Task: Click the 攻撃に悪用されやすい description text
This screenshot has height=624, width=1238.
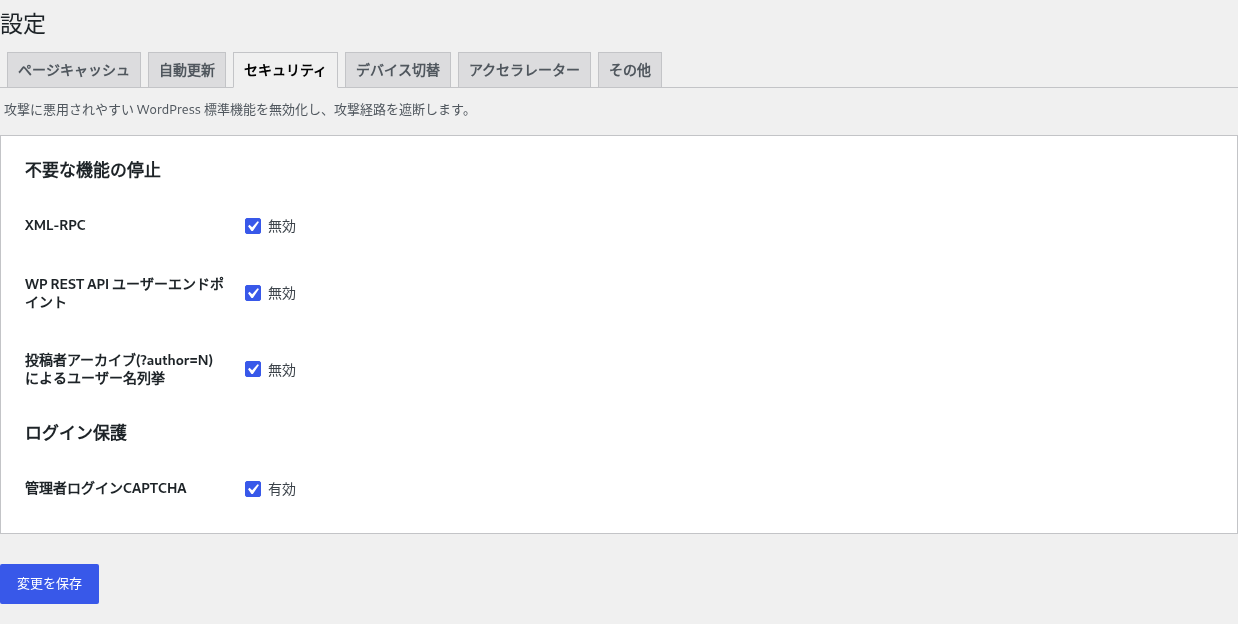Action: point(238,110)
